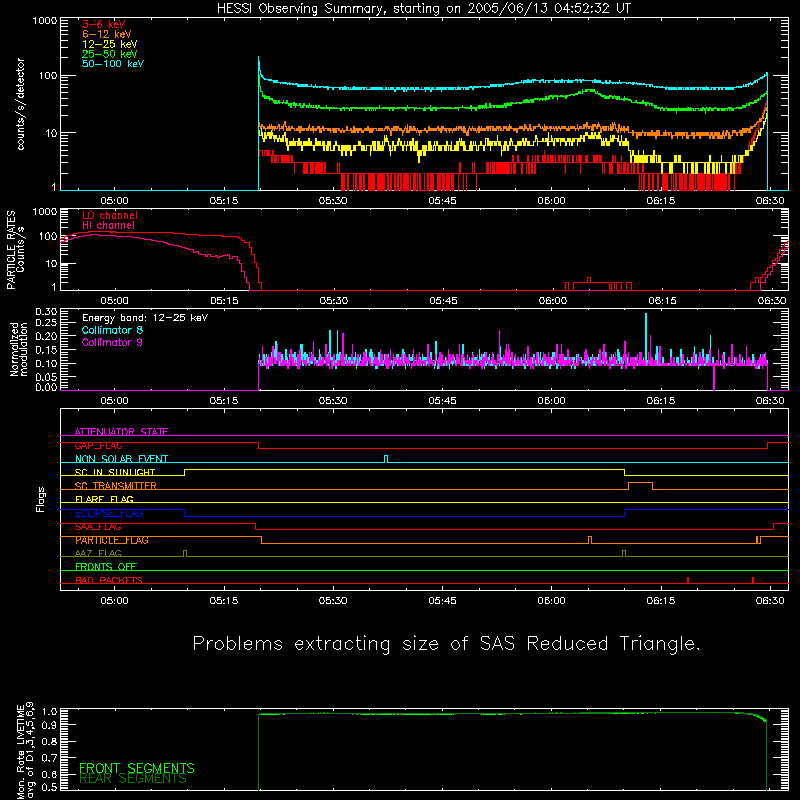Click the HI channel legend label

[x=108, y=225]
